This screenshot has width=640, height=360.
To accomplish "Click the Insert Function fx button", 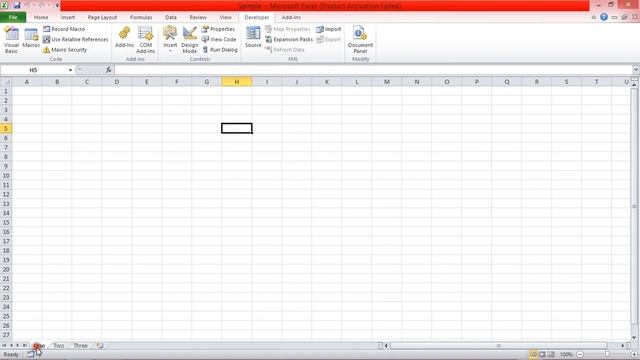I will tap(109, 70).
